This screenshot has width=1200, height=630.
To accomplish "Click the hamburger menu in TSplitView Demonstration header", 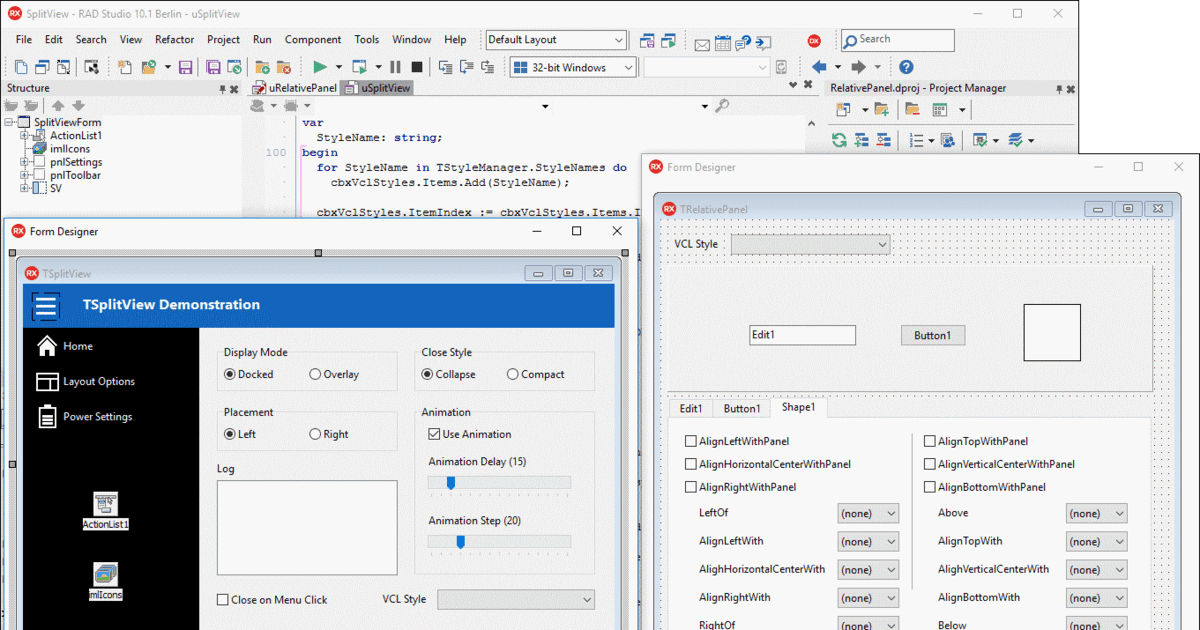I will coord(45,306).
